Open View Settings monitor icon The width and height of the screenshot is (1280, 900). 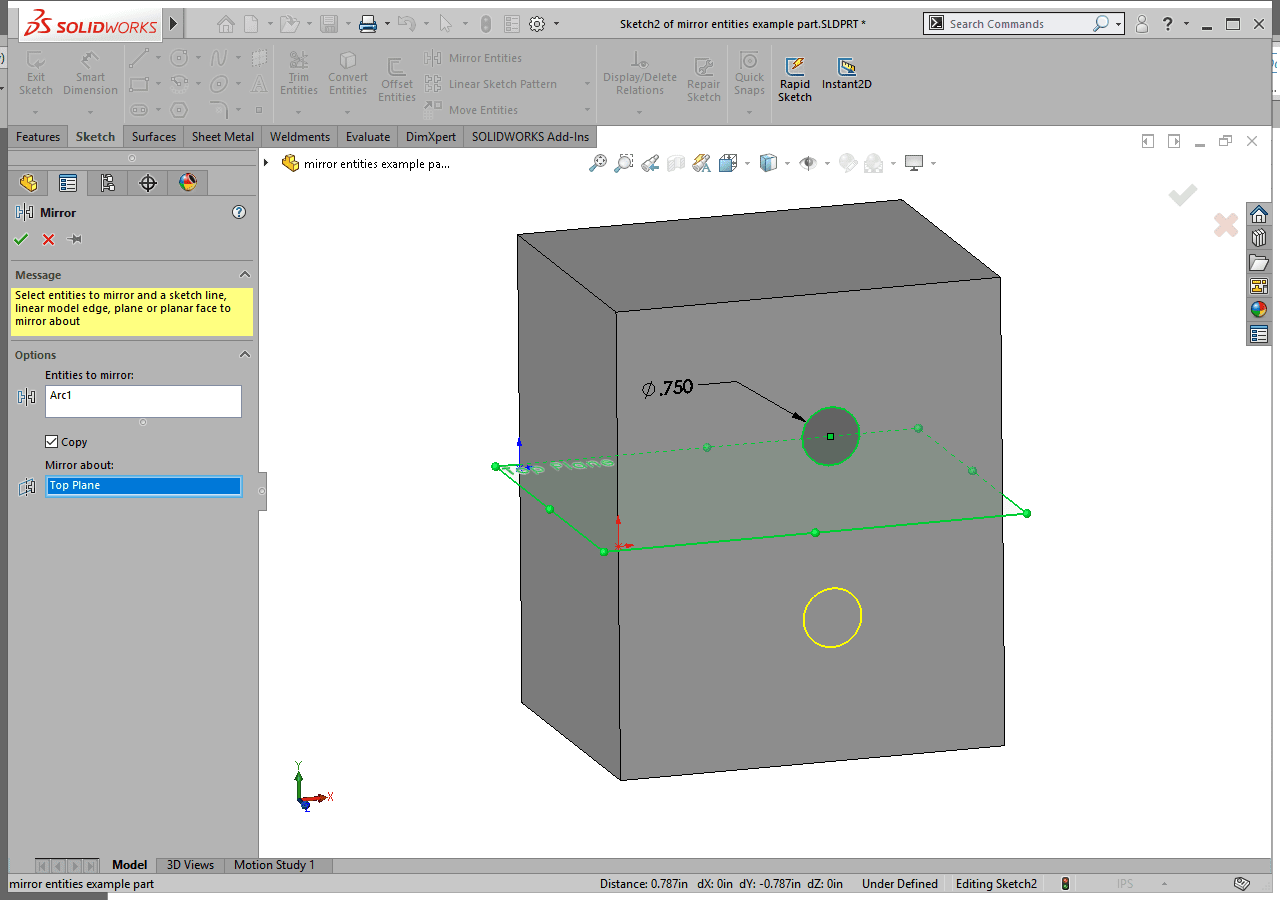[913, 163]
